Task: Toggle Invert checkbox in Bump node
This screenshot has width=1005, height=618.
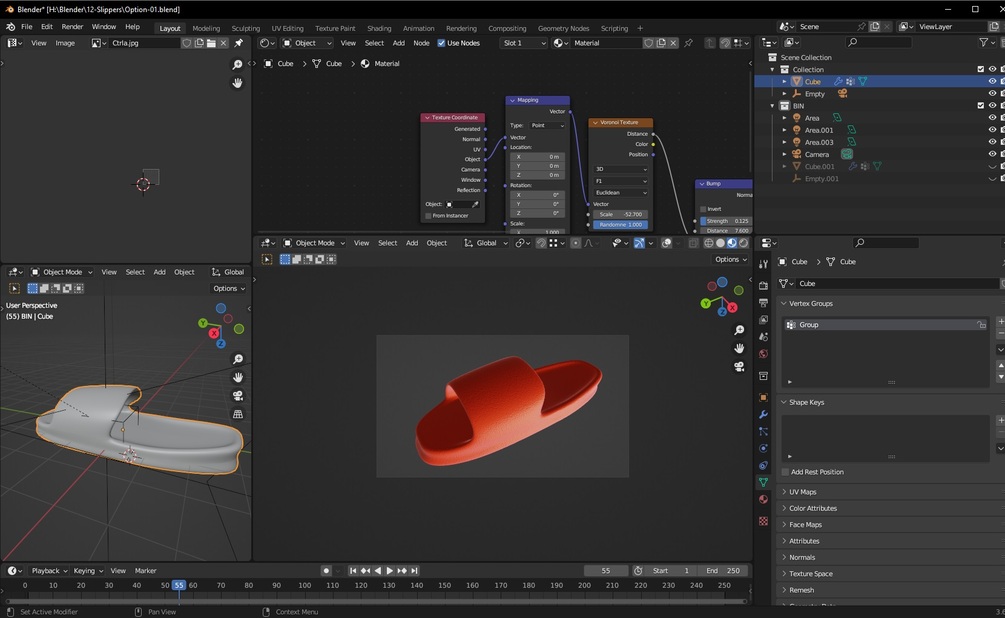Action: tap(703, 209)
